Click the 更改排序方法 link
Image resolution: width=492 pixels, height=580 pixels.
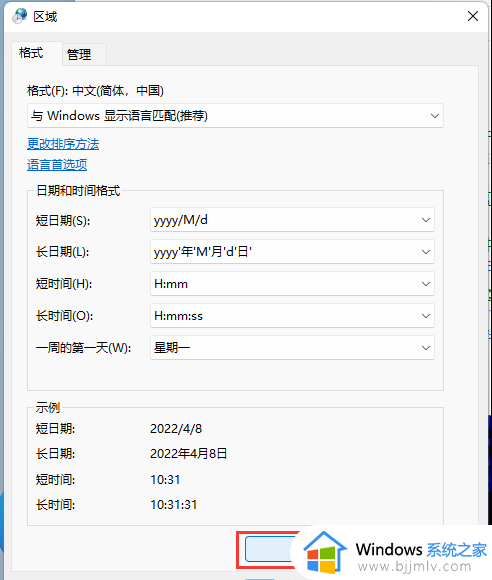[63, 144]
